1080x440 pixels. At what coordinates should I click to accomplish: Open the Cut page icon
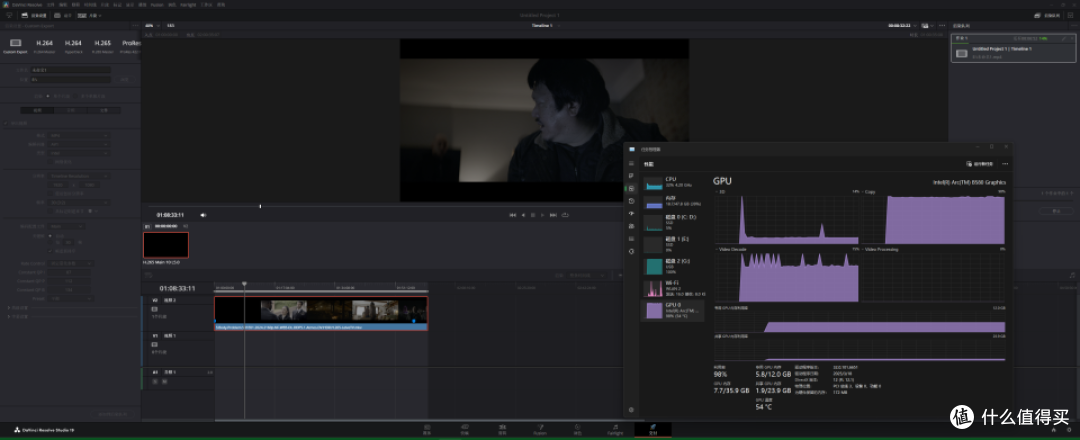[x=464, y=429]
